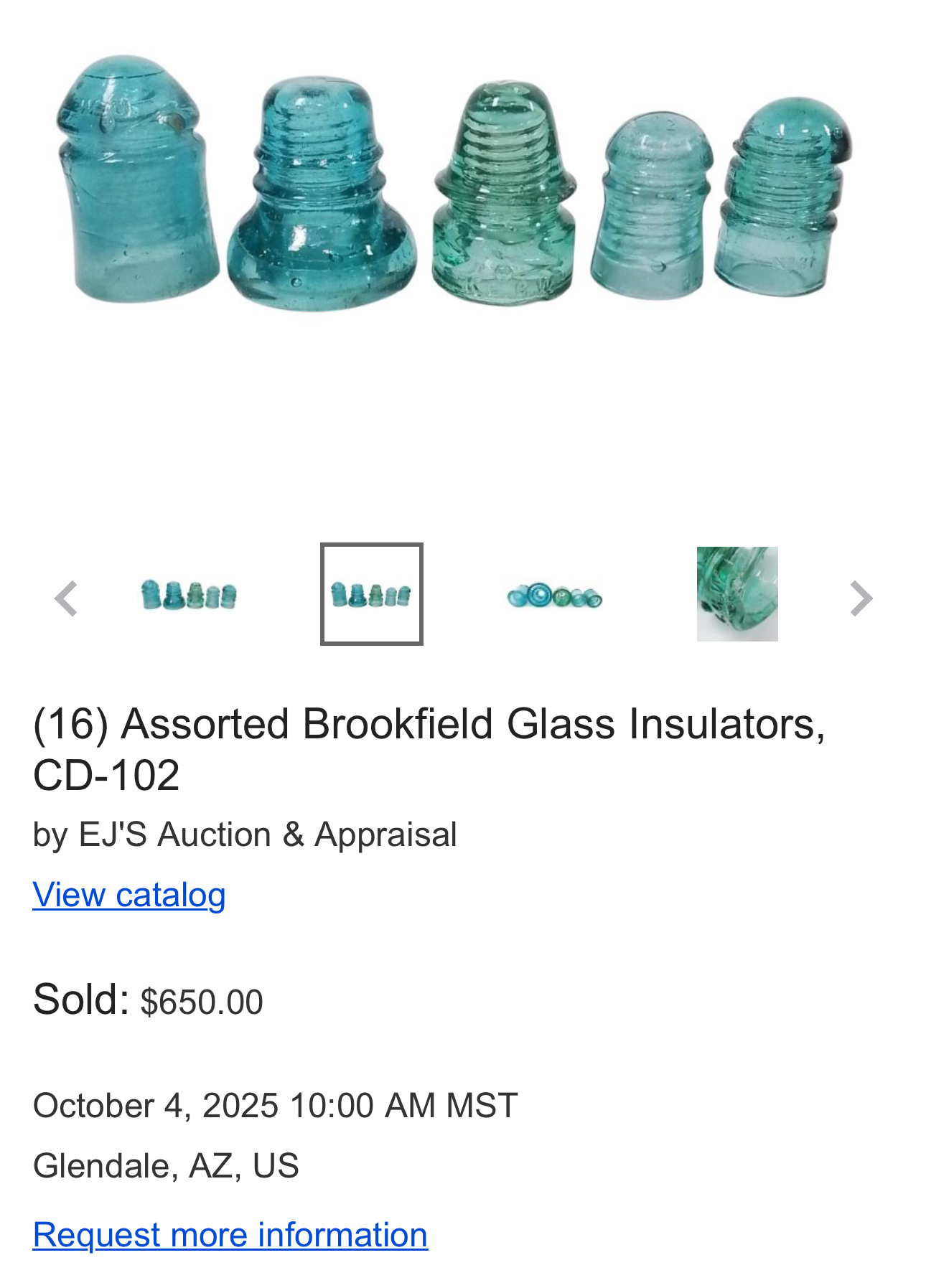Click Request more information link
The height and width of the screenshot is (1288, 926).
(x=230, y=1234)
